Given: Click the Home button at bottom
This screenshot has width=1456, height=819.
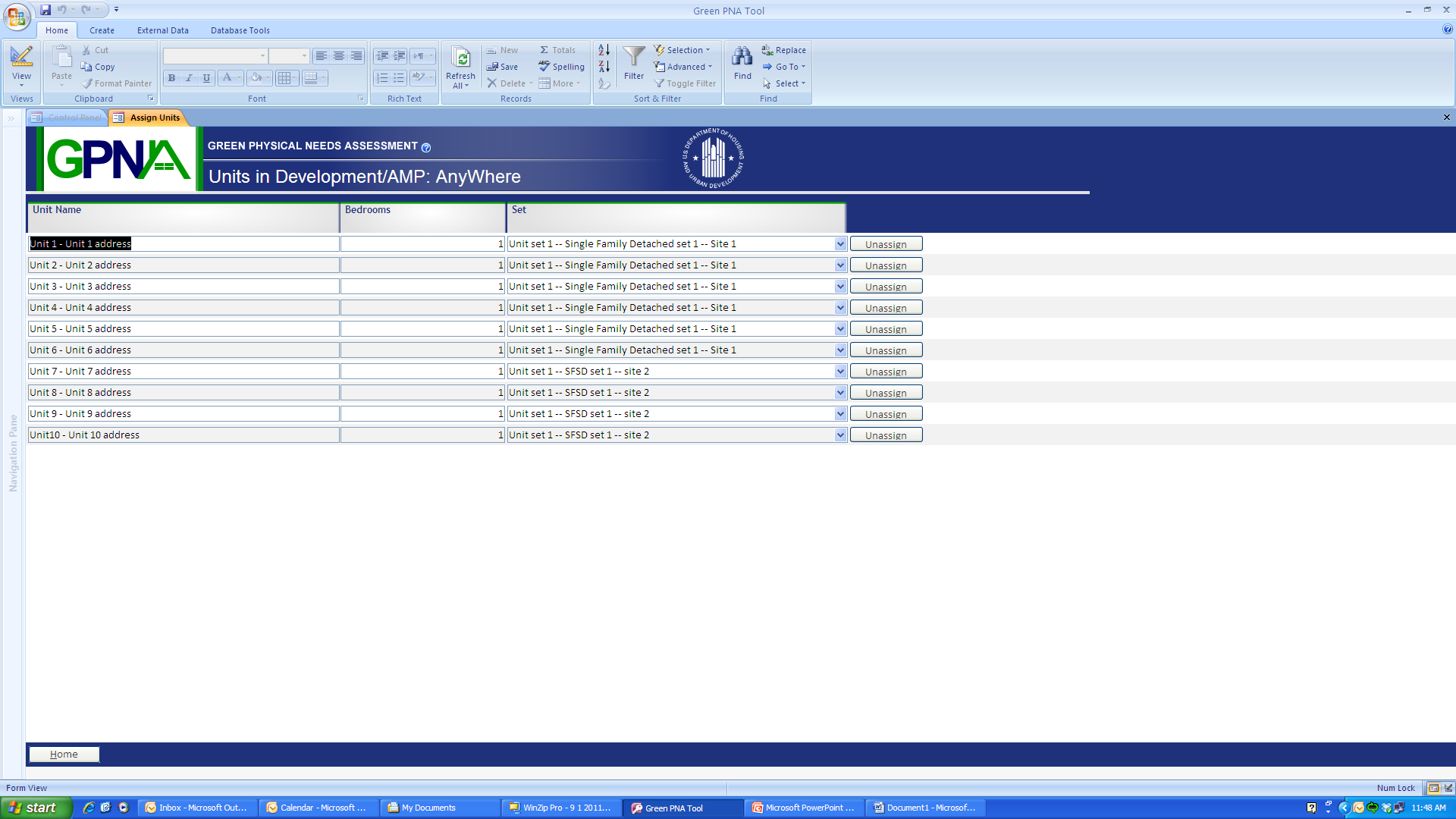Looking at the screenshot, I should [x=64, y=755].
